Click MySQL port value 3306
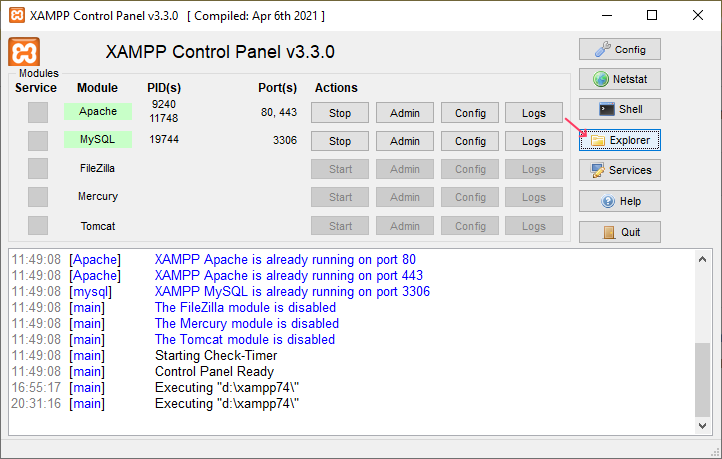Viewport: 722px width, 459px height. 285,140
